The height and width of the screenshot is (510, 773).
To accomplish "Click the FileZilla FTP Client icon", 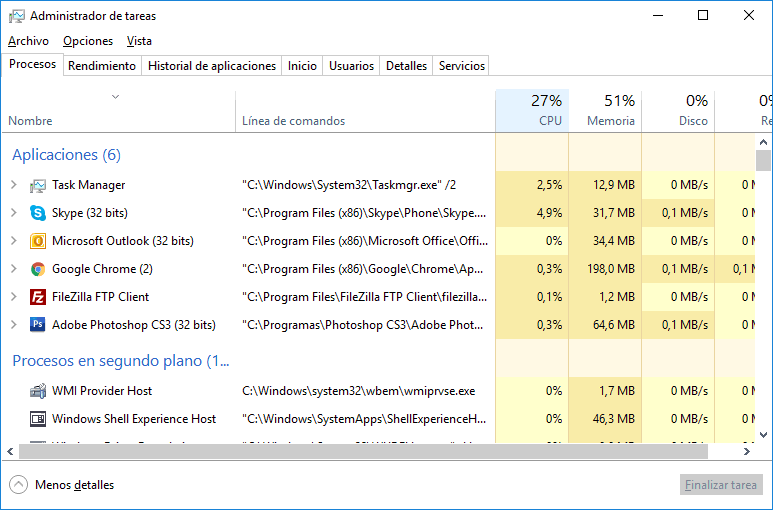I will click(38, 297).
